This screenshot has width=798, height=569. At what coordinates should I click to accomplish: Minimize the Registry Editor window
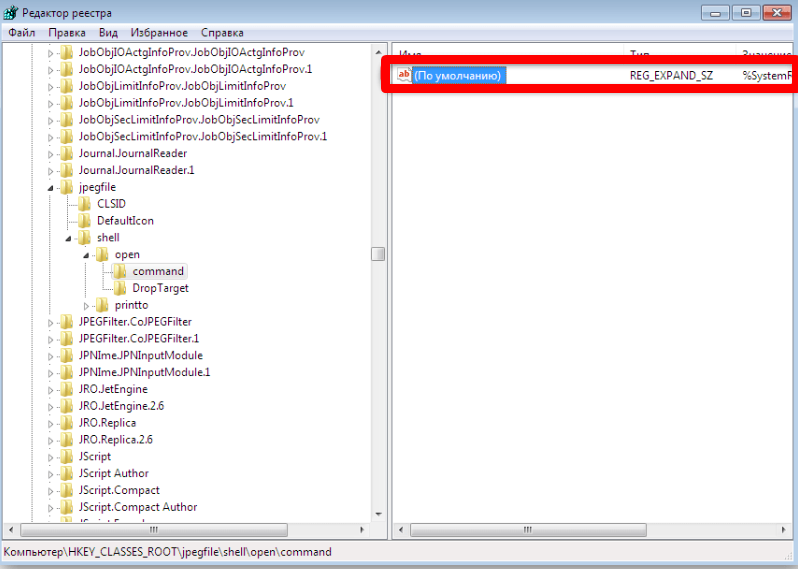coord(716,13)
